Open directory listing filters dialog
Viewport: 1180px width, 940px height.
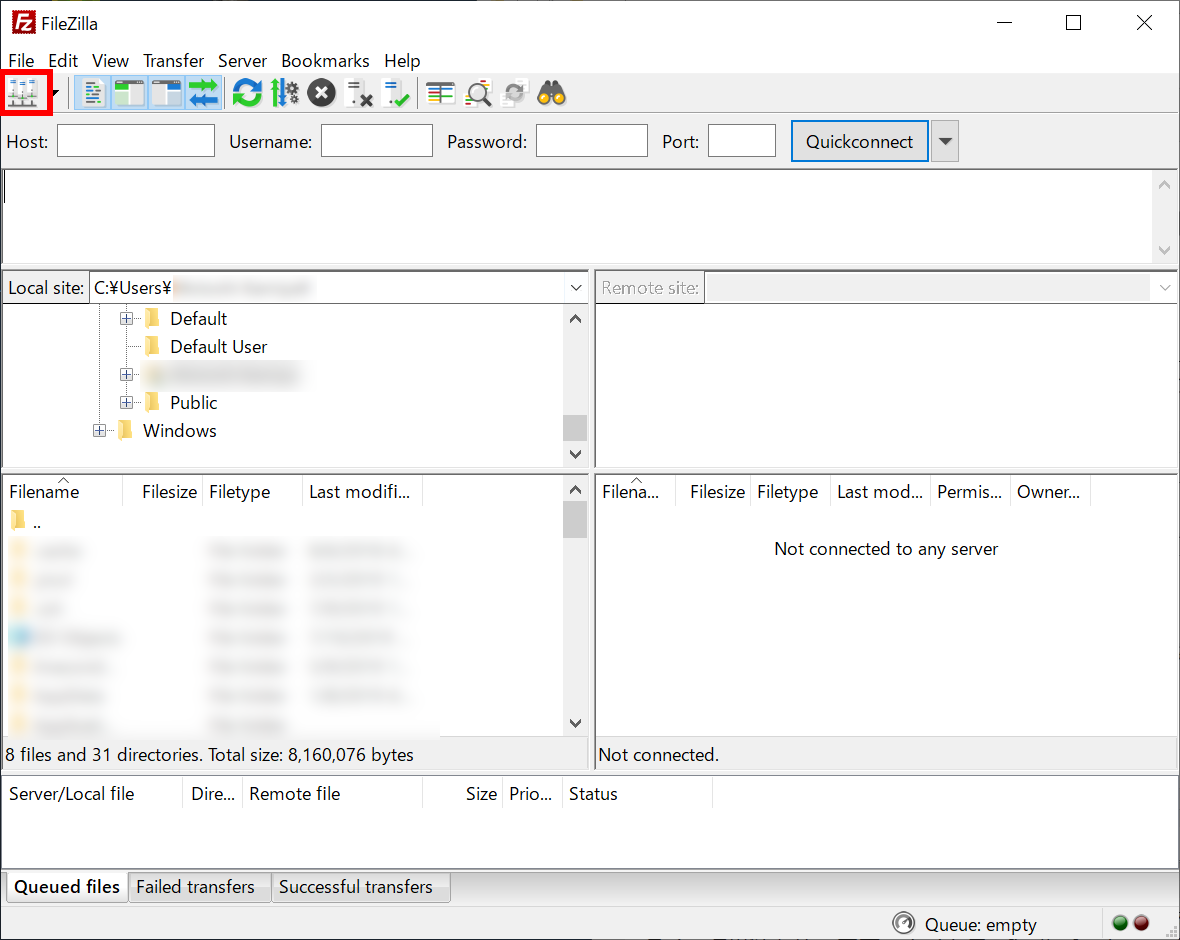pyautogui.click(x=440, y=93)
